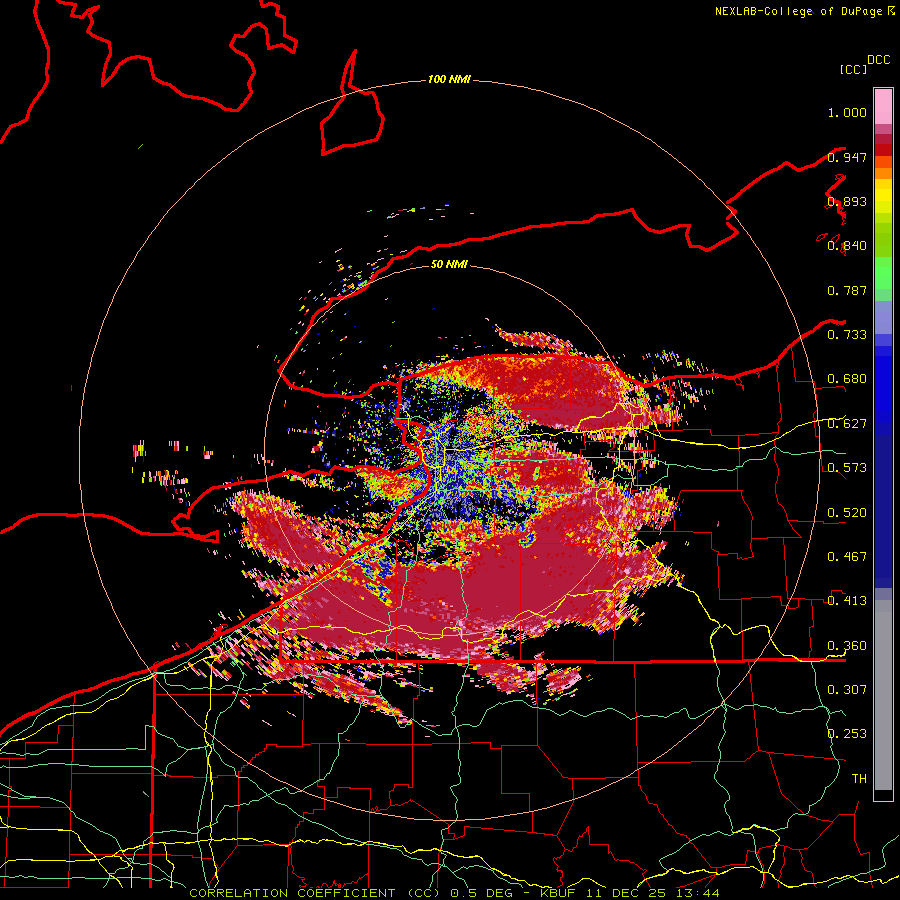Click the 11 DEC 25 date text
Viewport: 900px width, 900px height.
click(x=626, y=893)
